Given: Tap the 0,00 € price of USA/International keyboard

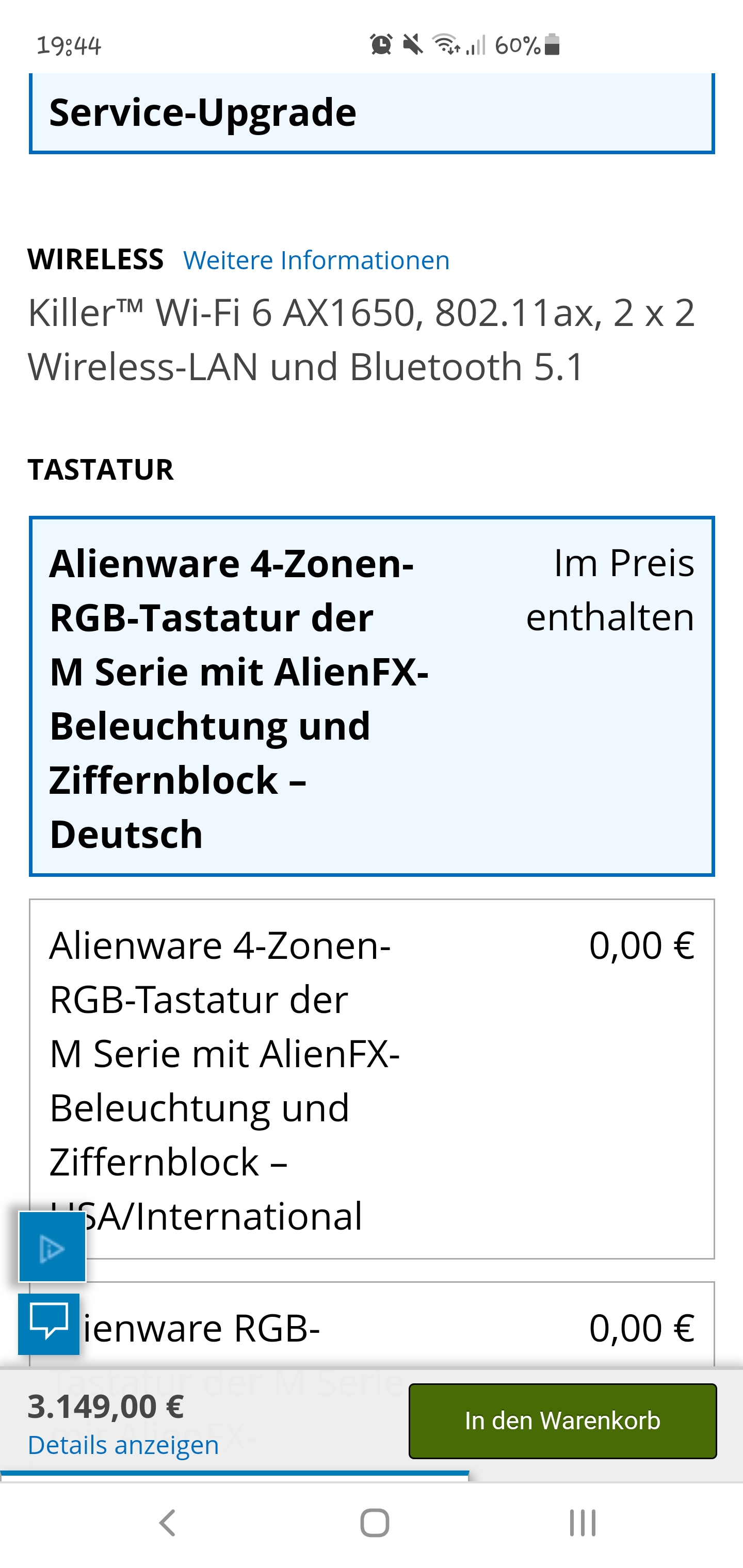Looking at the screenshot, I should click(x=641, y=945).
